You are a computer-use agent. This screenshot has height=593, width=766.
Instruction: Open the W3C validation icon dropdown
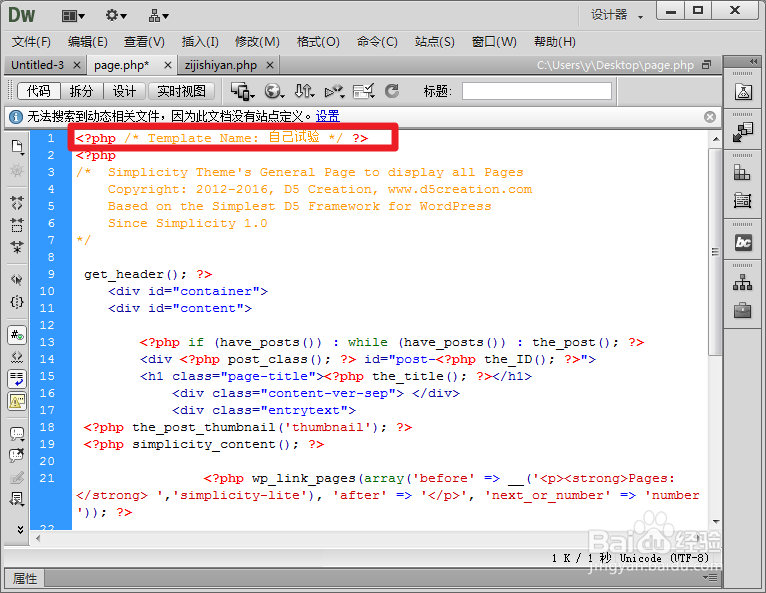click(x=334, y=91)
